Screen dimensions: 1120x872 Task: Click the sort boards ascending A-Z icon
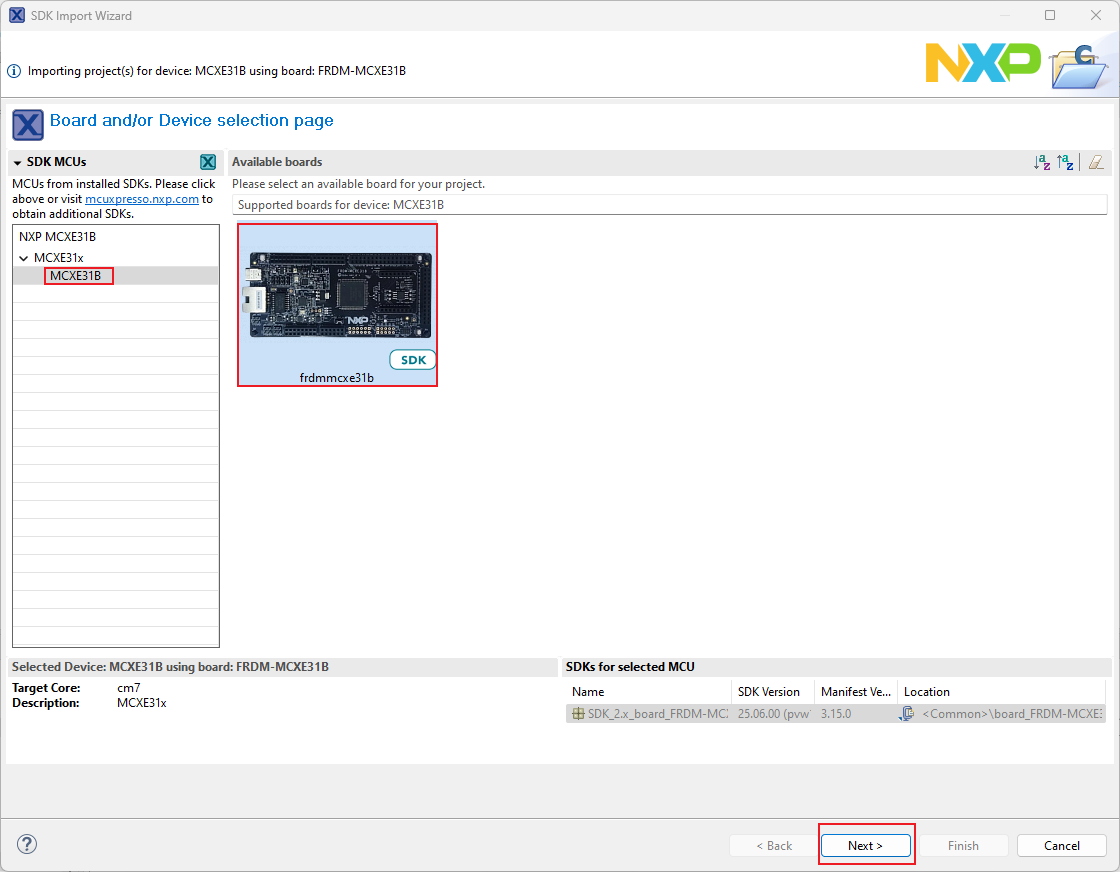[1042, 162]
